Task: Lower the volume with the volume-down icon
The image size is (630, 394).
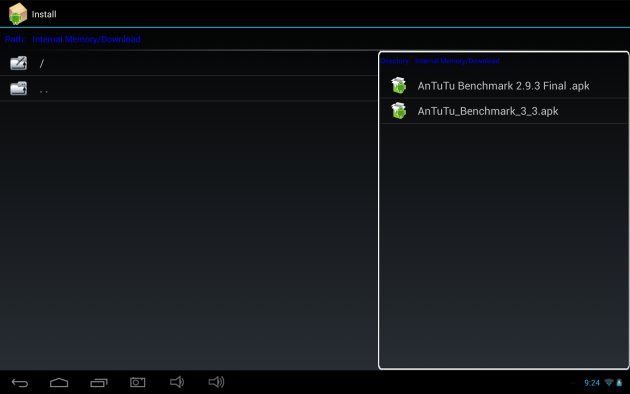Action: pos(177,382)
